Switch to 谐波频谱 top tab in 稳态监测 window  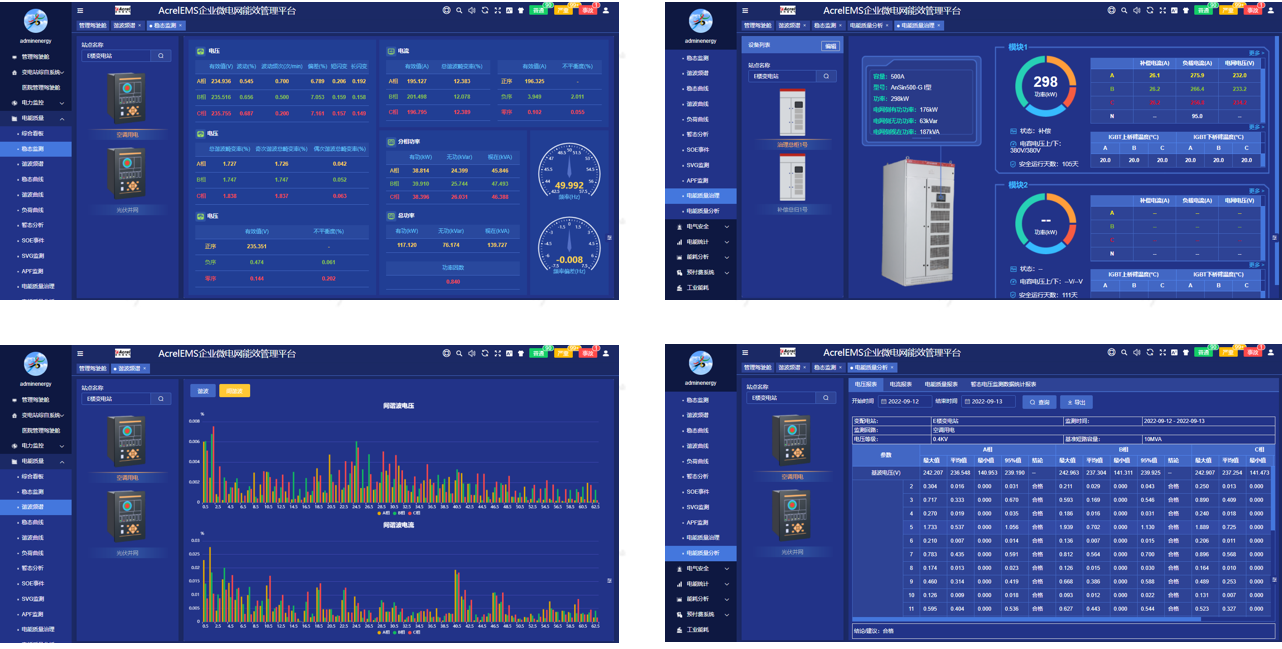coord(126,25)
